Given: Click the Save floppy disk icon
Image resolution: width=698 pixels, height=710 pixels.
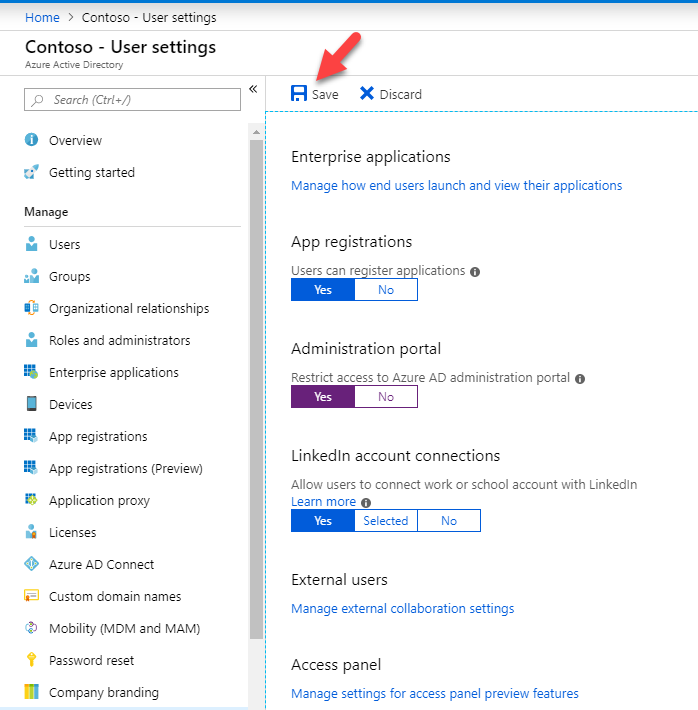Looking at the screenshot, I should click(x=299, y=93).
